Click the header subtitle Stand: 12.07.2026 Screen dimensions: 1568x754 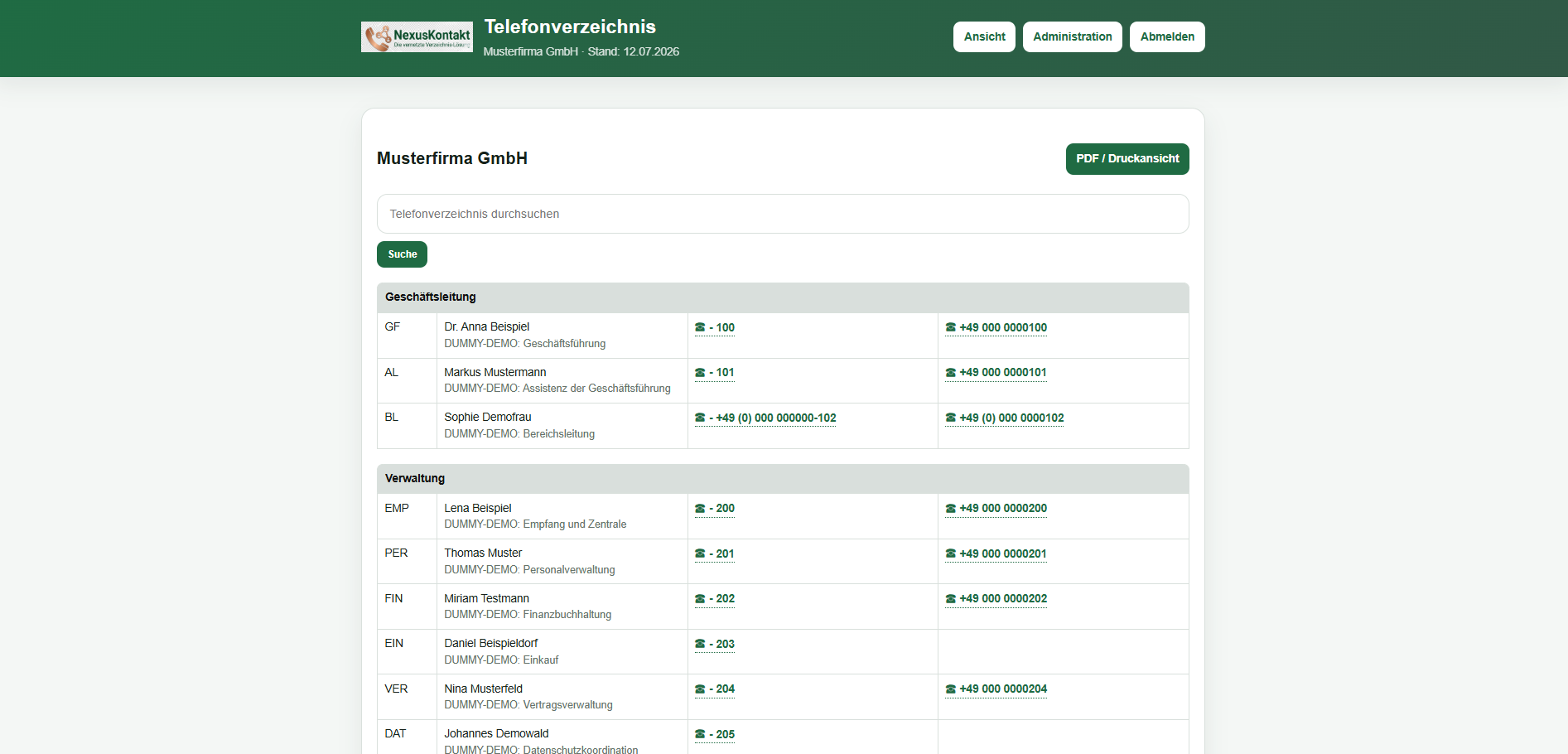pyautogui.click(x=634, y=51)
